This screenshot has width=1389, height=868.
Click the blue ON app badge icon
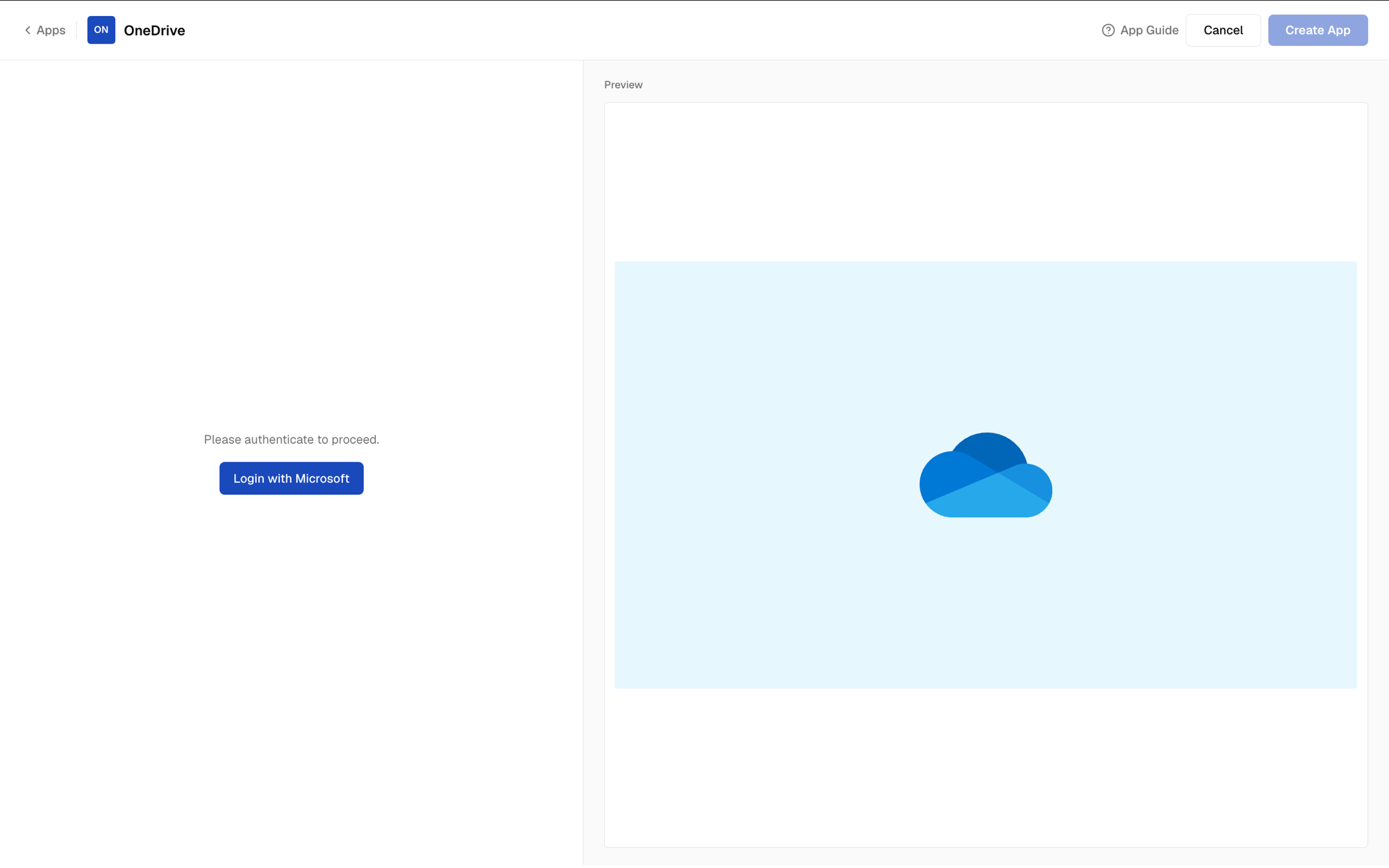point(101,30)
